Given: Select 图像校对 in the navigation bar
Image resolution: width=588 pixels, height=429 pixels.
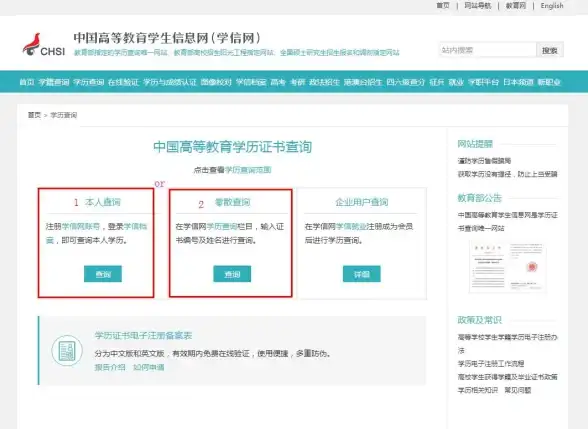Looking at the screenshot, I should (x=216, y=82).
